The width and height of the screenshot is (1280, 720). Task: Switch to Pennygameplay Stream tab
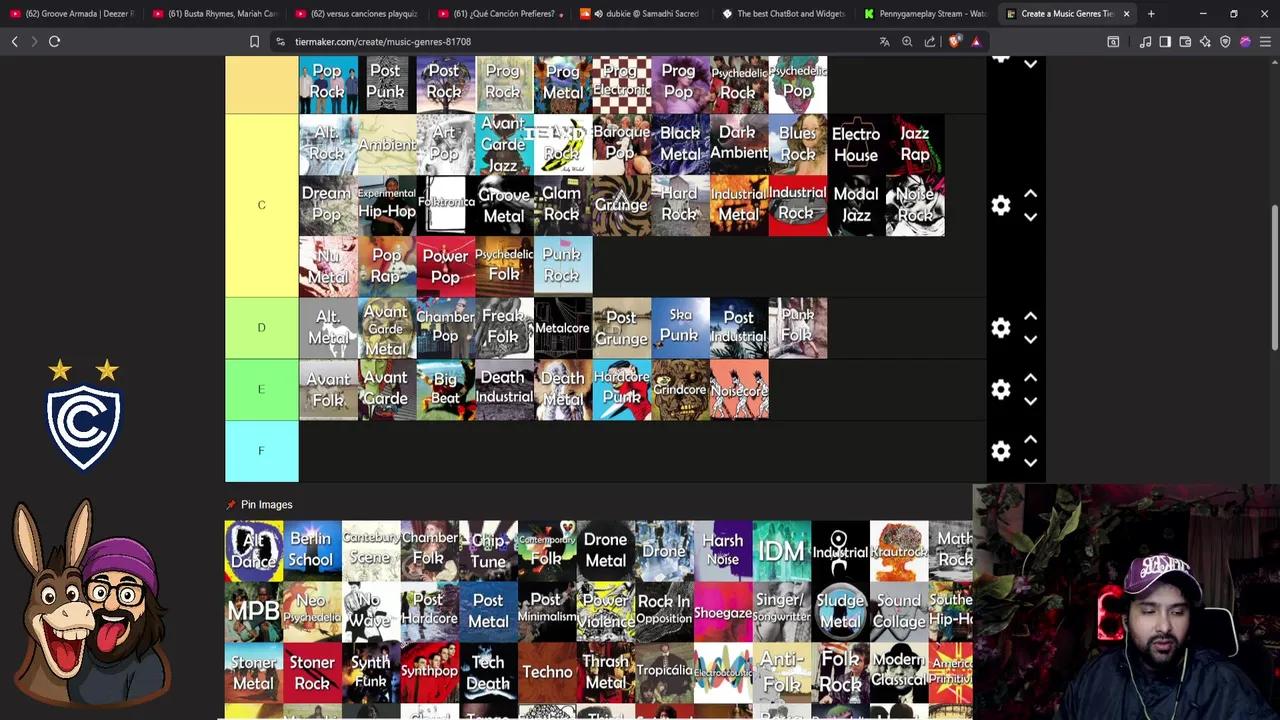click(x=926, y=14)
